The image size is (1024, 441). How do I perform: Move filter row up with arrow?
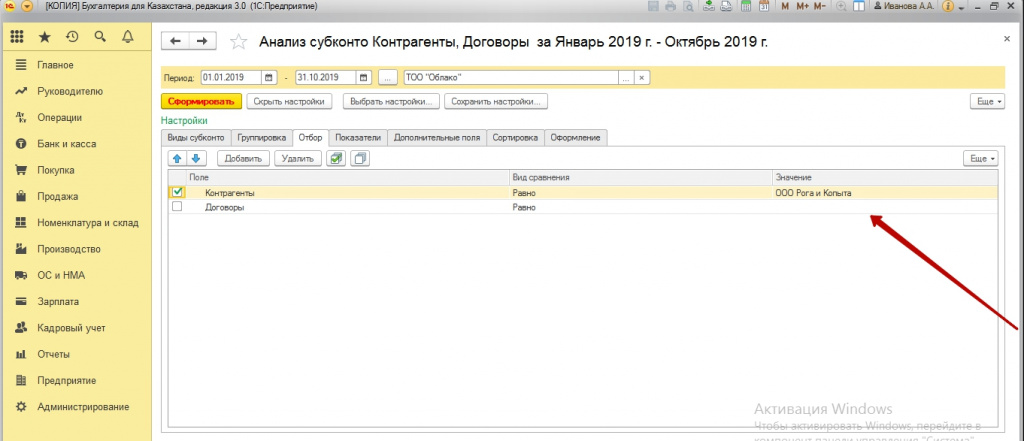click(x=177, y=158)
